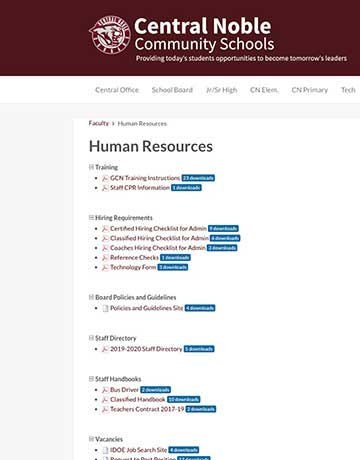Screen dimensions: 360x460
Task: Open the Tech menu item
Action: [348, 90]
